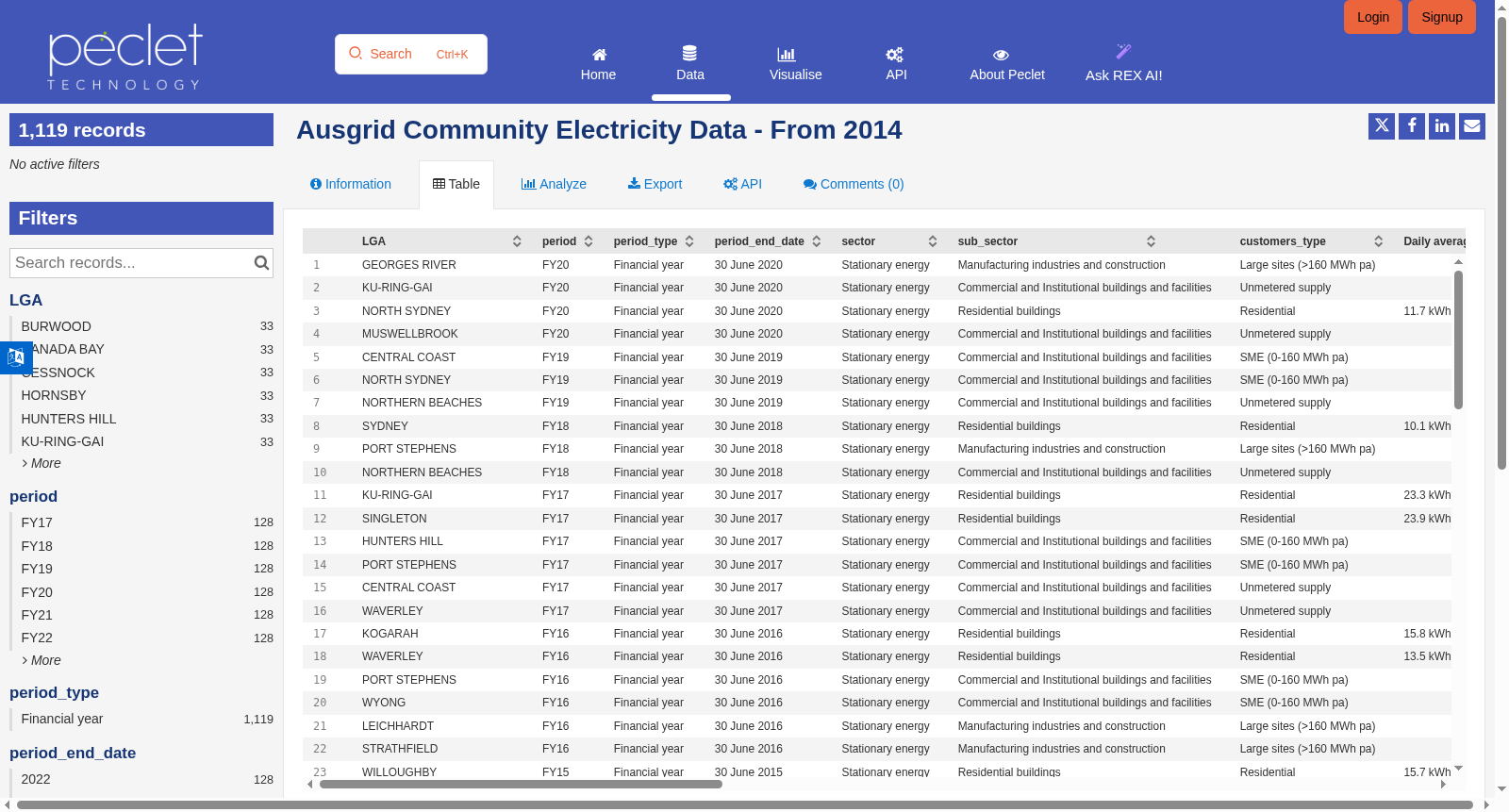Launch Ask REX AI magic wand
Image resolution: width=1509 pixels, height=812 pixels.
(x=1123, y=52)
